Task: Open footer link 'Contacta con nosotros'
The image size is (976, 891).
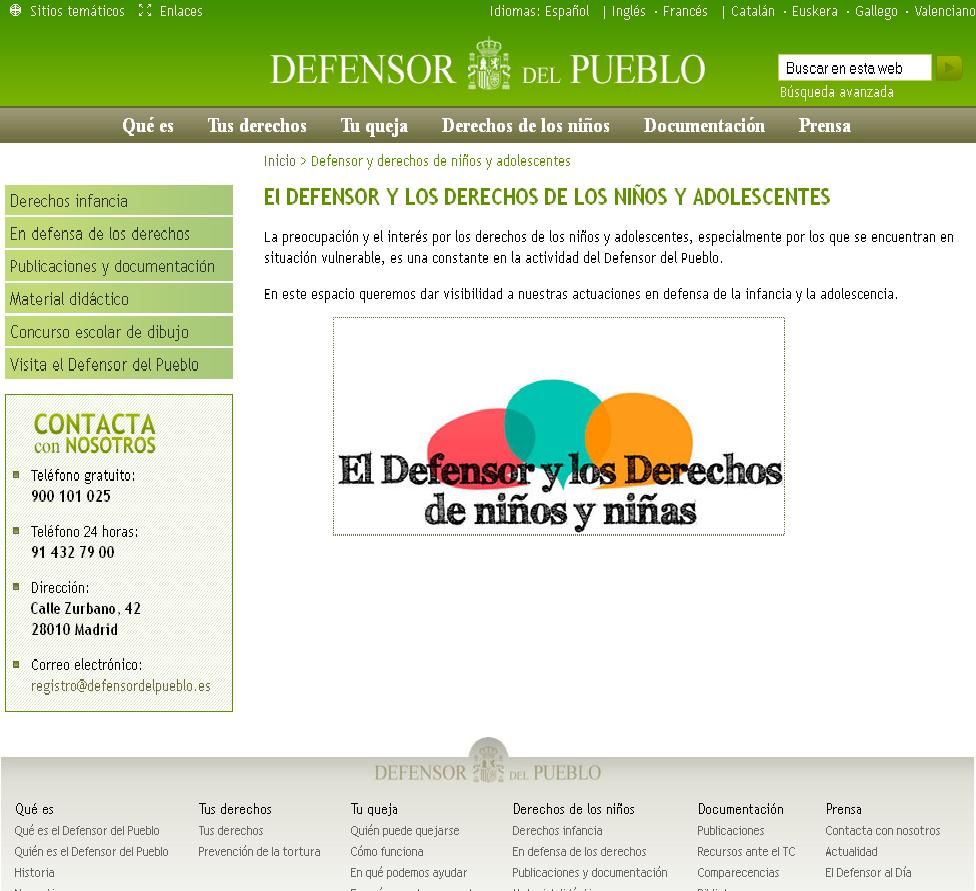Action: 883,831
